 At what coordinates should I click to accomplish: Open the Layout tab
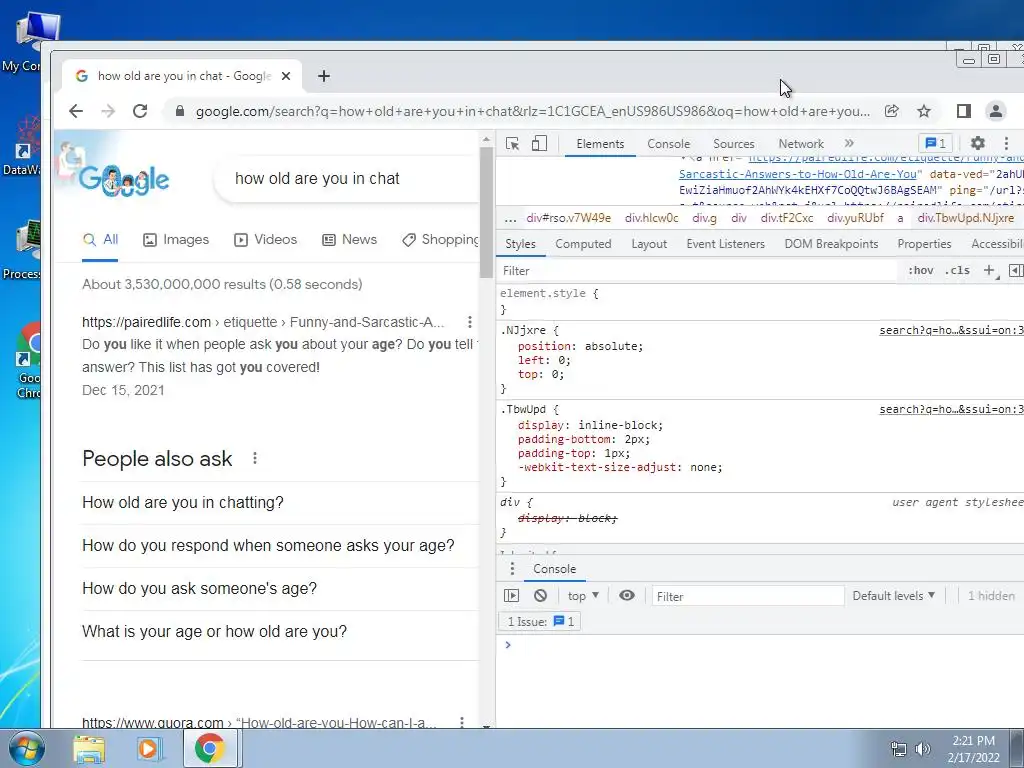click(649, 244)
